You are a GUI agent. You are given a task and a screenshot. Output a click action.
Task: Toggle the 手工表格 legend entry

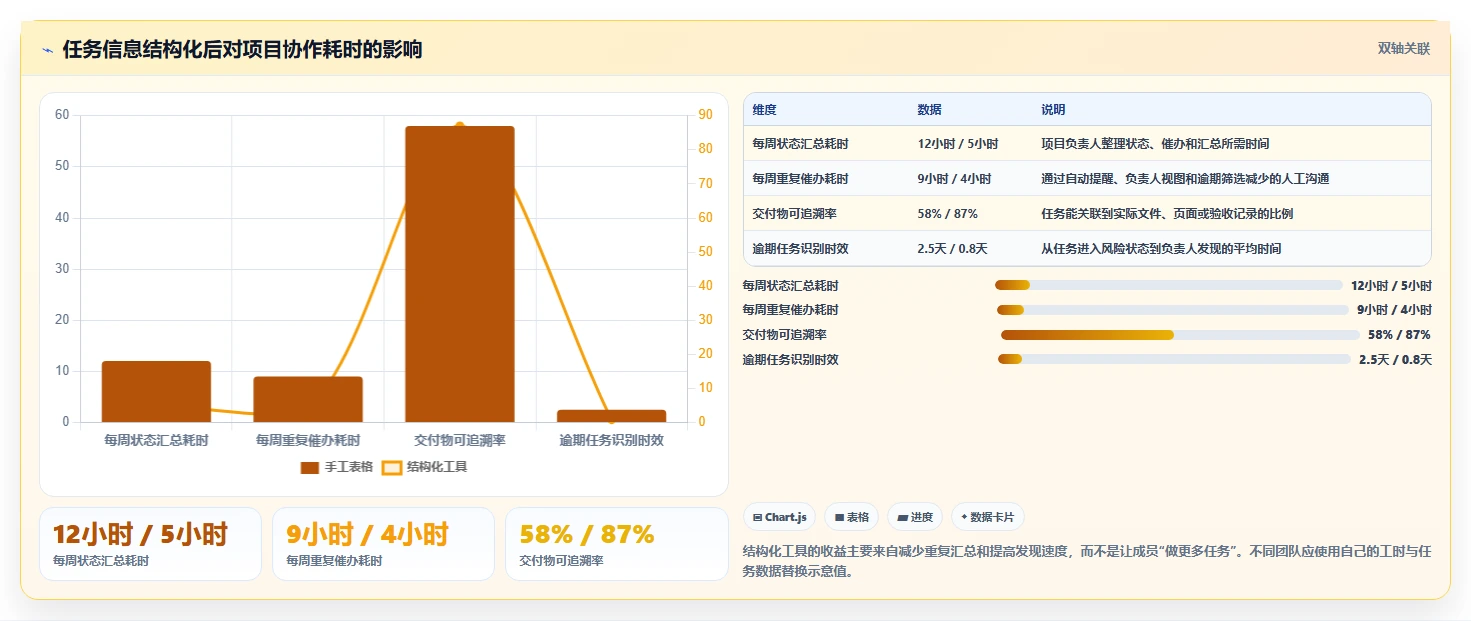337,467
